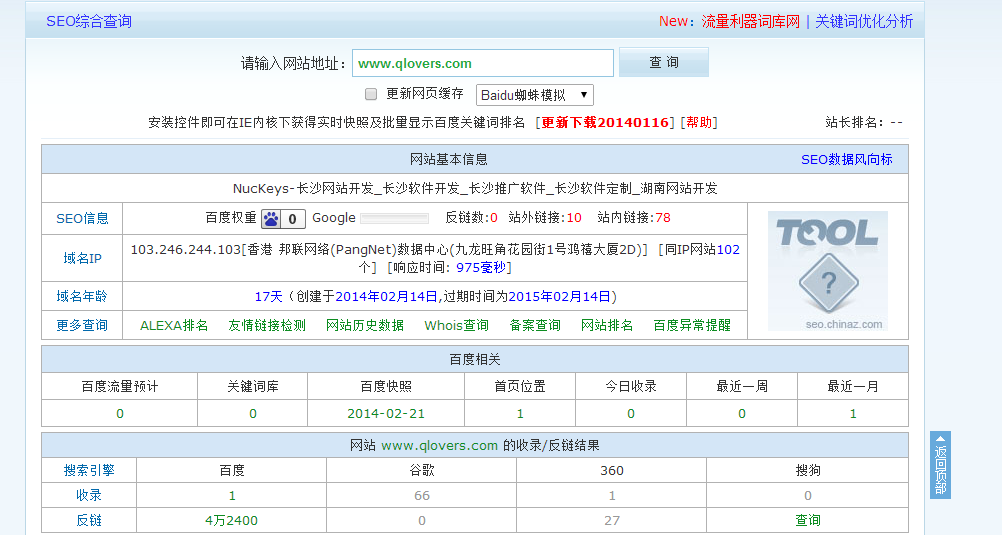
Task: Click the expiry date 2015年02月14日
Action: coord(559,297)
